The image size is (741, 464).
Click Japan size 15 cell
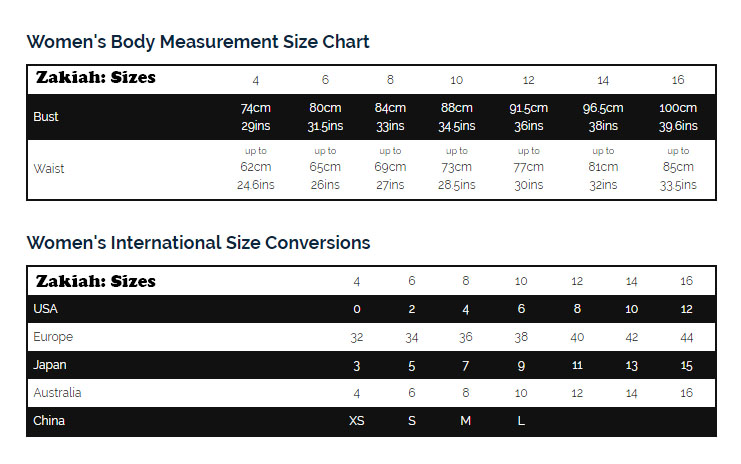coord(686,365)
